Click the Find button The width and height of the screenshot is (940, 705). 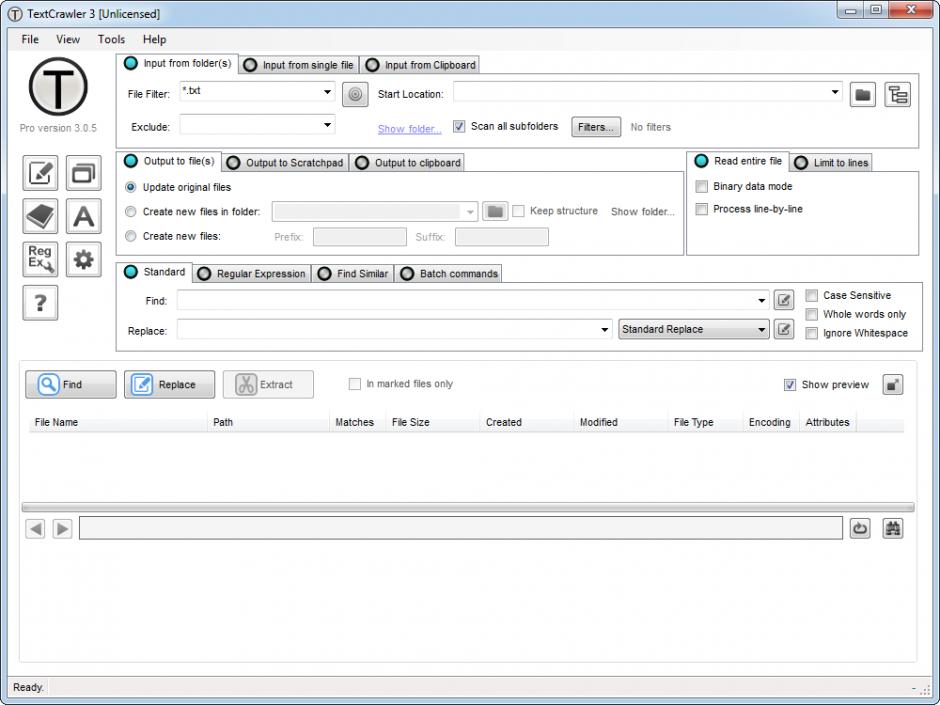pyautogui.click(x=71, y=384)
